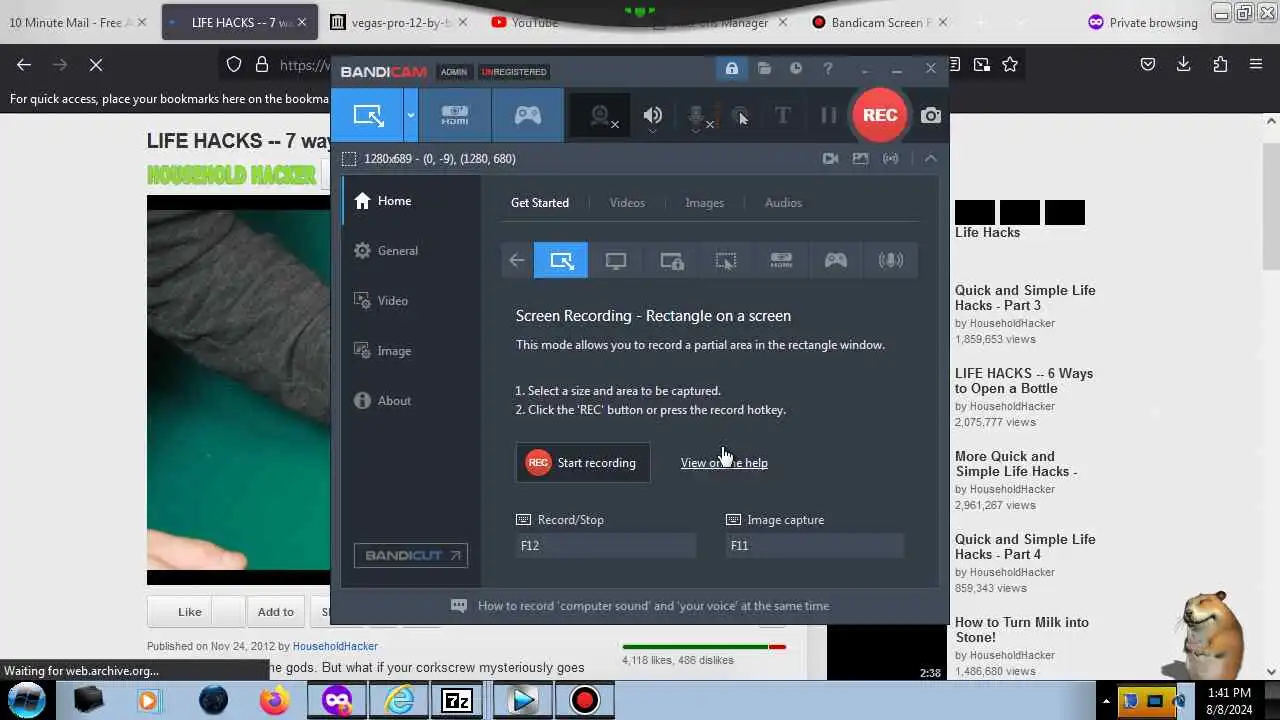Open the computer sound and voice tip
1280x720 pixels.
(640, 606)
